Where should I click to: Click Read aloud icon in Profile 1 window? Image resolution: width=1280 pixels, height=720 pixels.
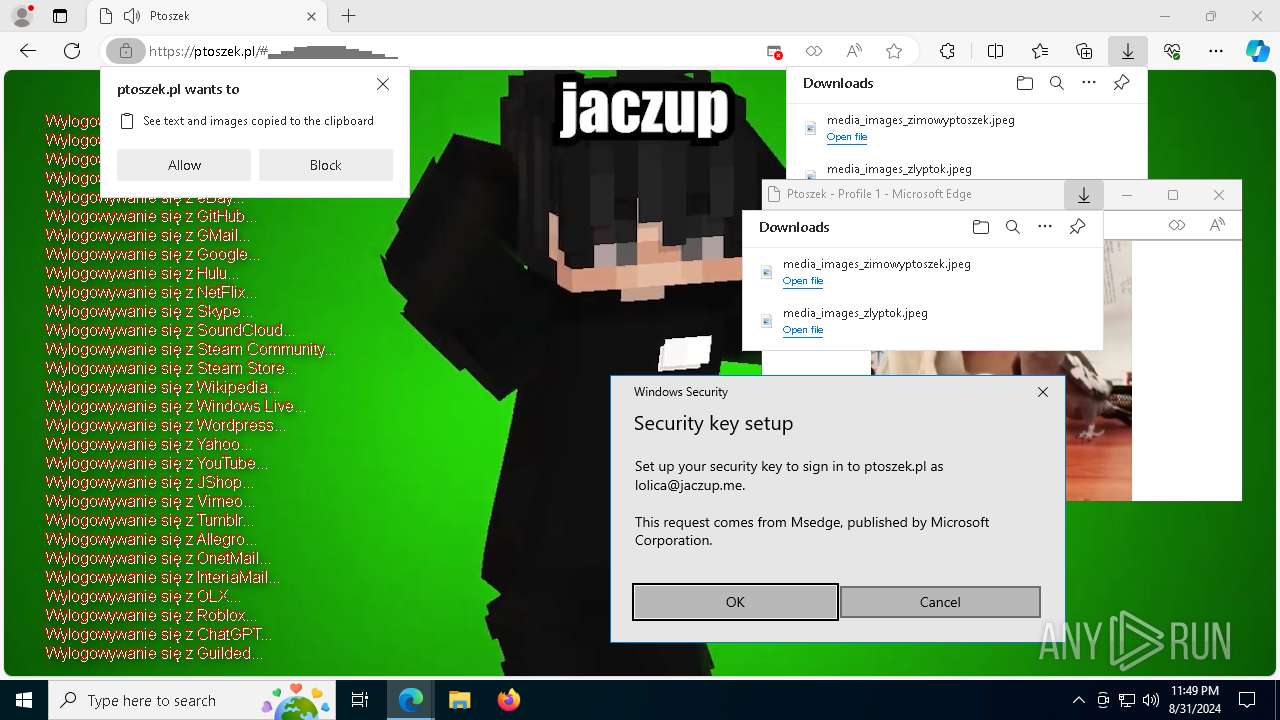pyautogui.click(x=1217, y=225)
